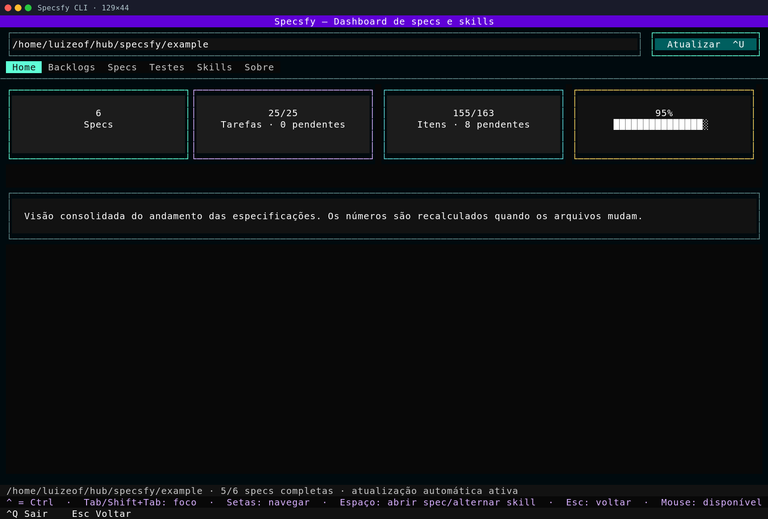Viewport: 768px width, 519px height.
Task: Open the Backlogs tab
Action: pyautogui.click(x=72, y=67)
